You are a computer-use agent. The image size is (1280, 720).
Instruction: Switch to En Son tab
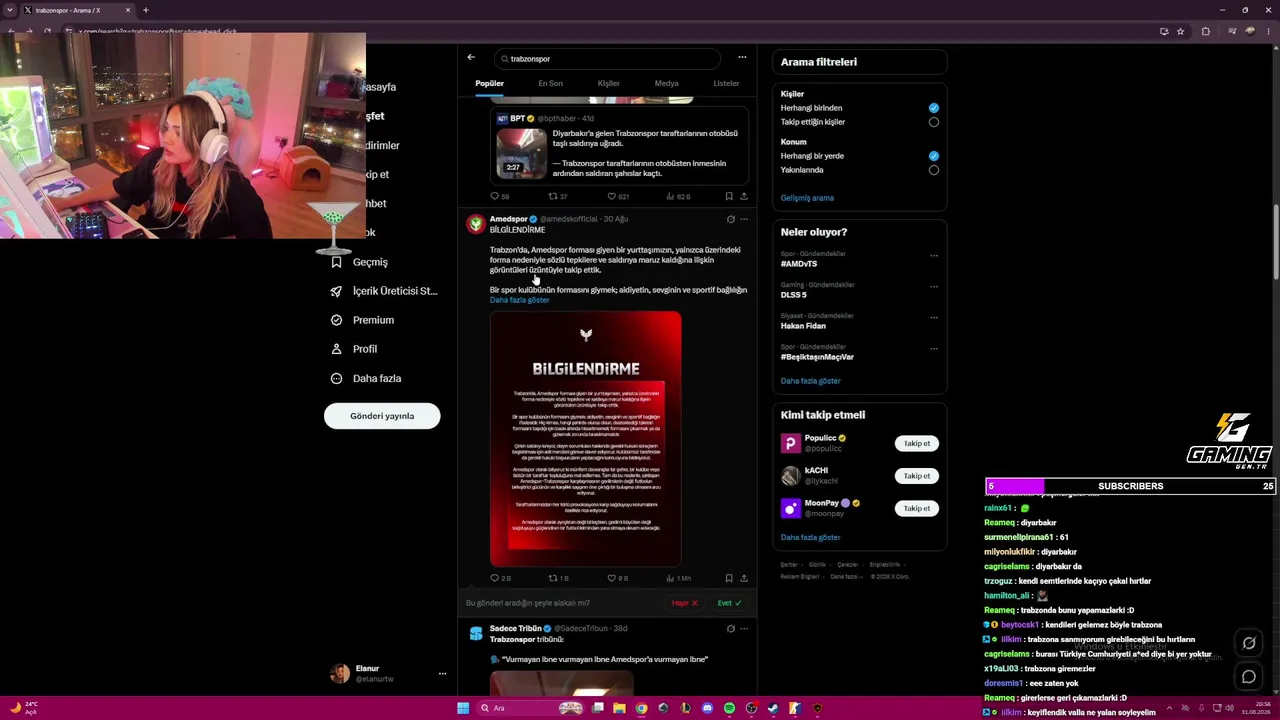550,83
